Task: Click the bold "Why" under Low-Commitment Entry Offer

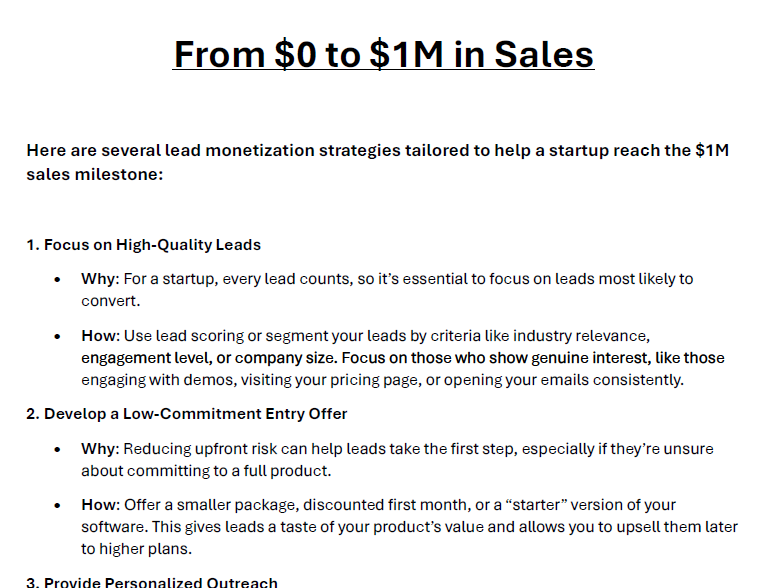Action: point(97,449)
